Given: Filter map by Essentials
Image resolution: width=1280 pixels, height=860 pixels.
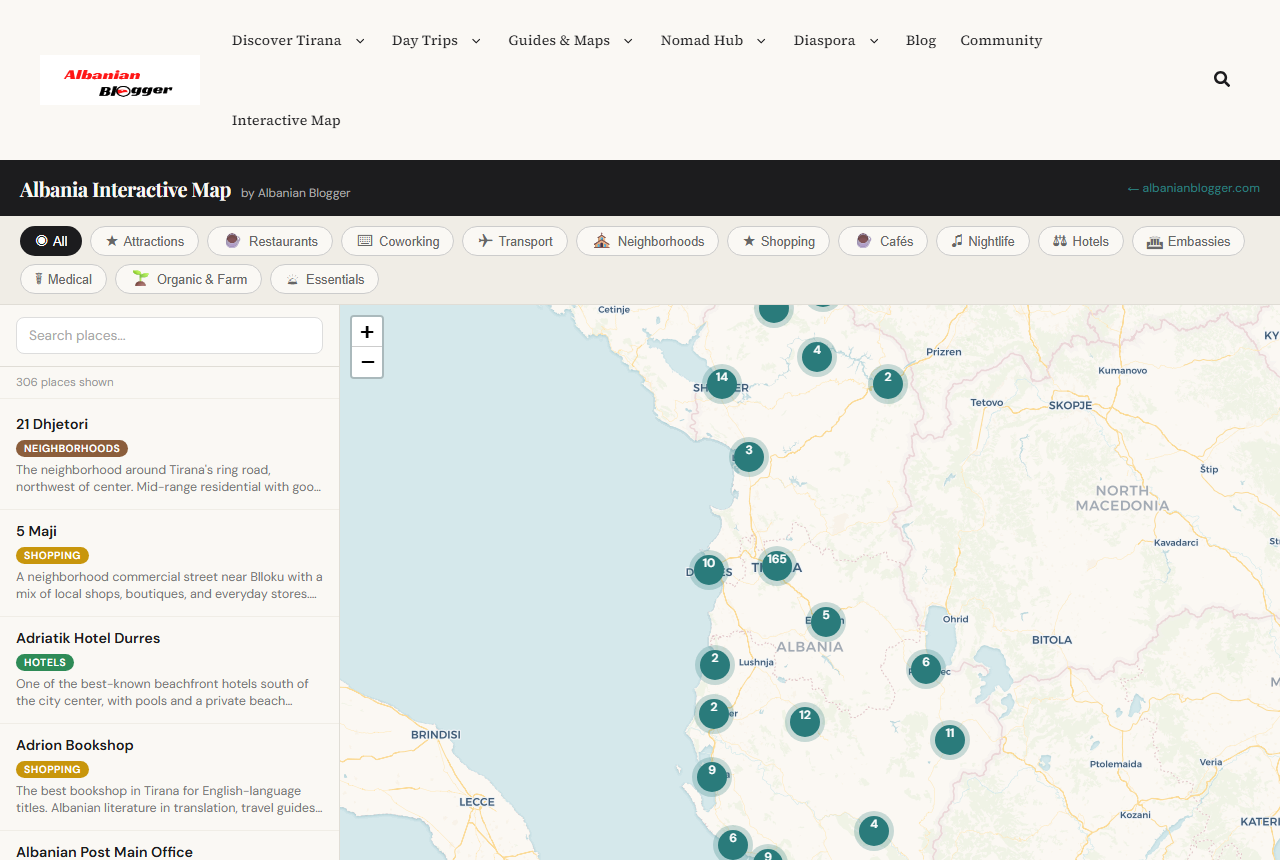Looking at the screenshot, I should (x=325, y=279).
